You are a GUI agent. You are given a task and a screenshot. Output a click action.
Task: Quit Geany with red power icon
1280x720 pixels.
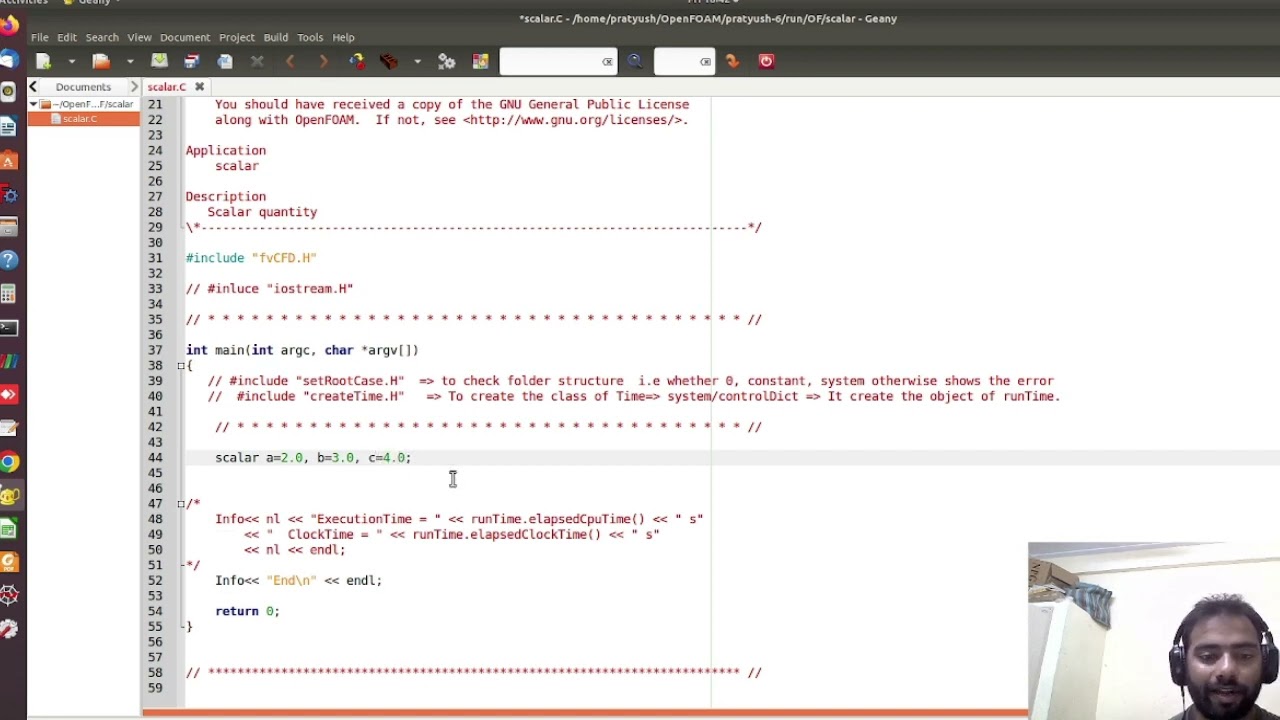[x=766, y=61]
